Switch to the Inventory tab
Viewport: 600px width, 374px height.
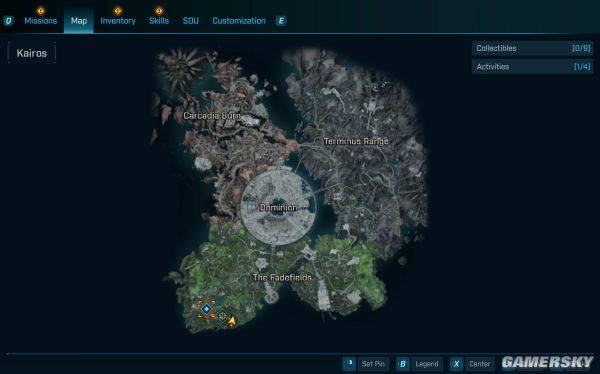tap(118, 21)
